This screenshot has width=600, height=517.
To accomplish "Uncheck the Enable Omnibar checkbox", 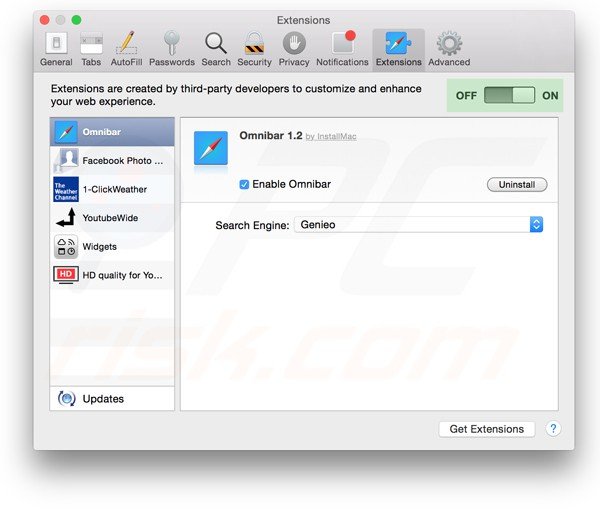I will pos(244,184).
